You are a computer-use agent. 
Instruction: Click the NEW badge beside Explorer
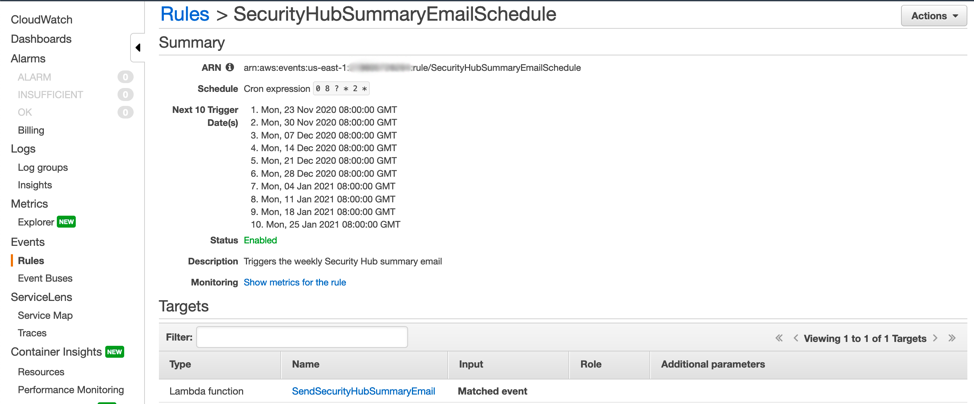coord(66,222)
